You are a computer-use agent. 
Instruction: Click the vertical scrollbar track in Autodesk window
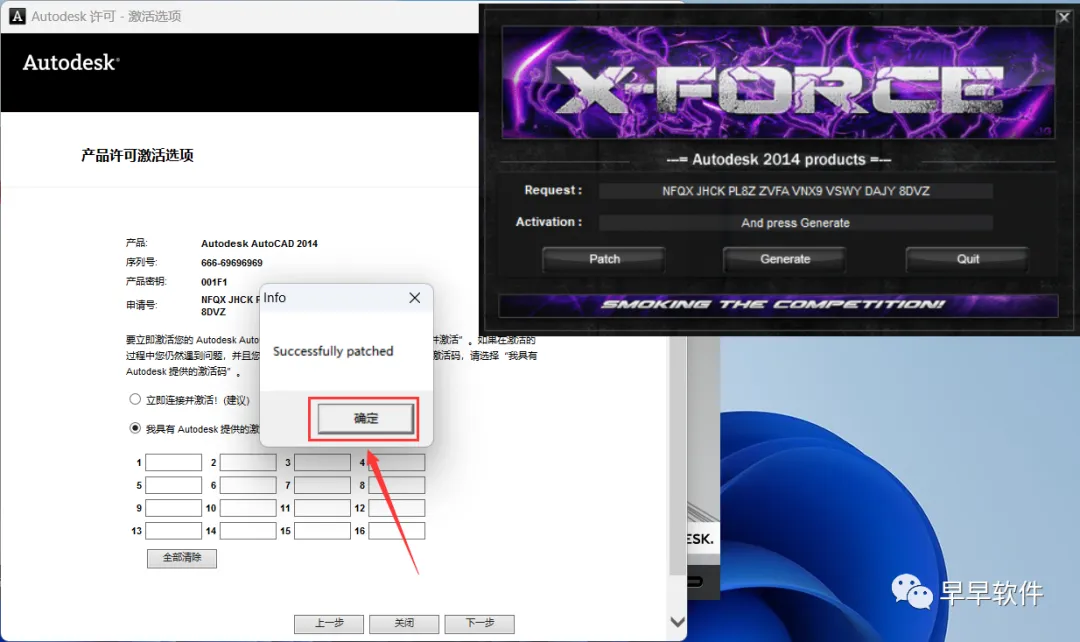[678, 475]
